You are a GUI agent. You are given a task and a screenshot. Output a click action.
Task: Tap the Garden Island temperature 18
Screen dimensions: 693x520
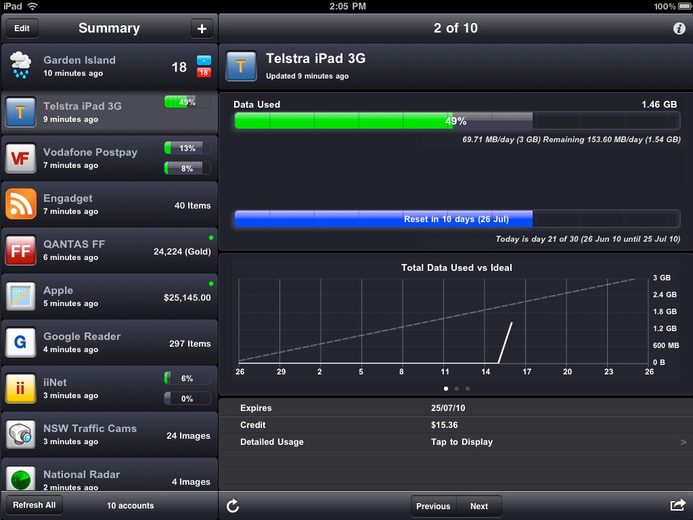(179, 67)
